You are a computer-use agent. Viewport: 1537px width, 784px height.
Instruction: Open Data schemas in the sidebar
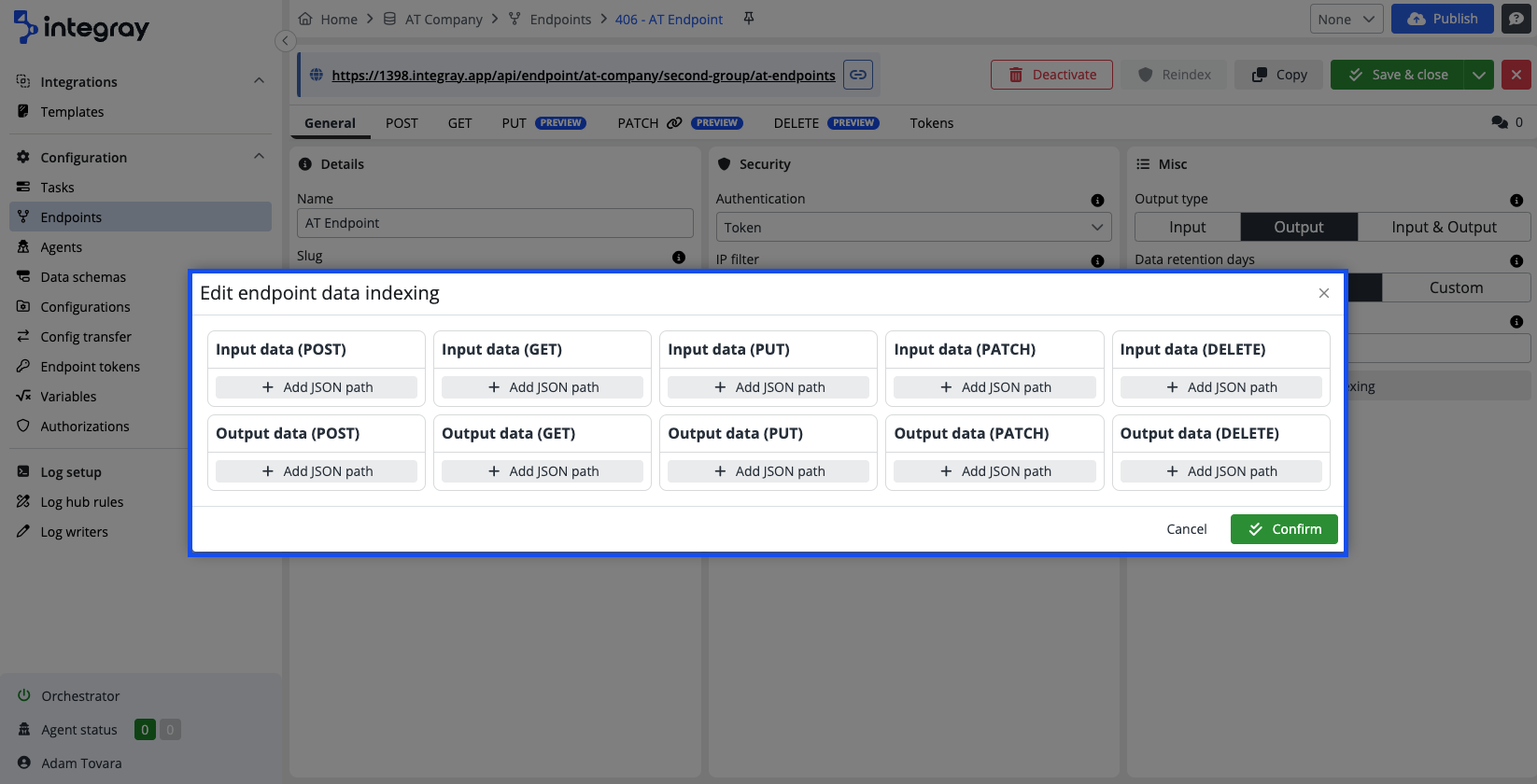[x=83, y=277]
